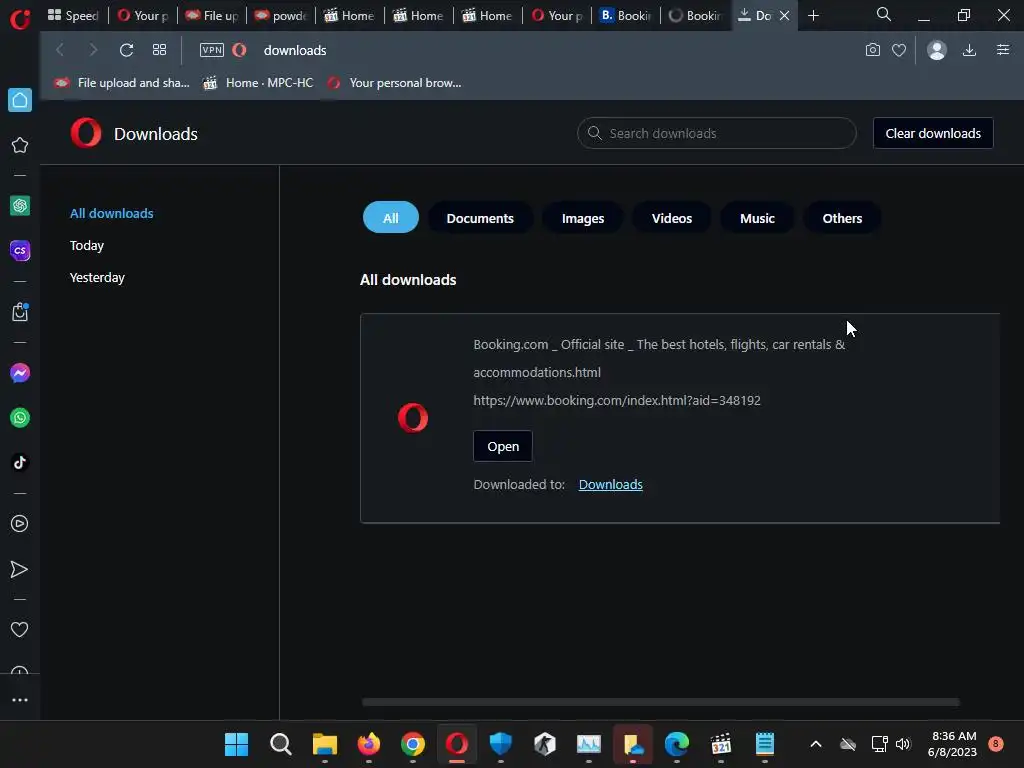Click the horizontal scrollbar at page bottom
Viewport: 1024px width, 768px height.
pyautogui.click(x=660, y=702)
